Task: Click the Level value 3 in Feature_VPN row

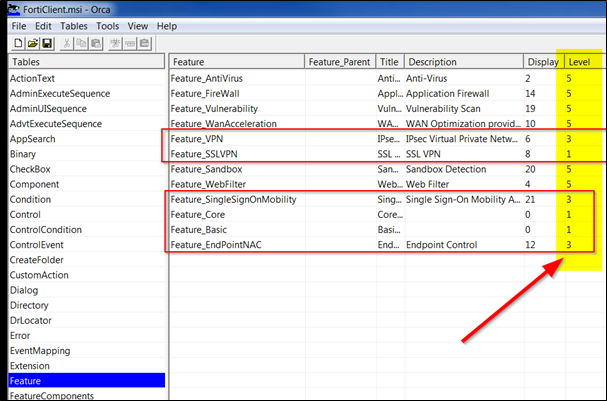Action: point(569,139)
